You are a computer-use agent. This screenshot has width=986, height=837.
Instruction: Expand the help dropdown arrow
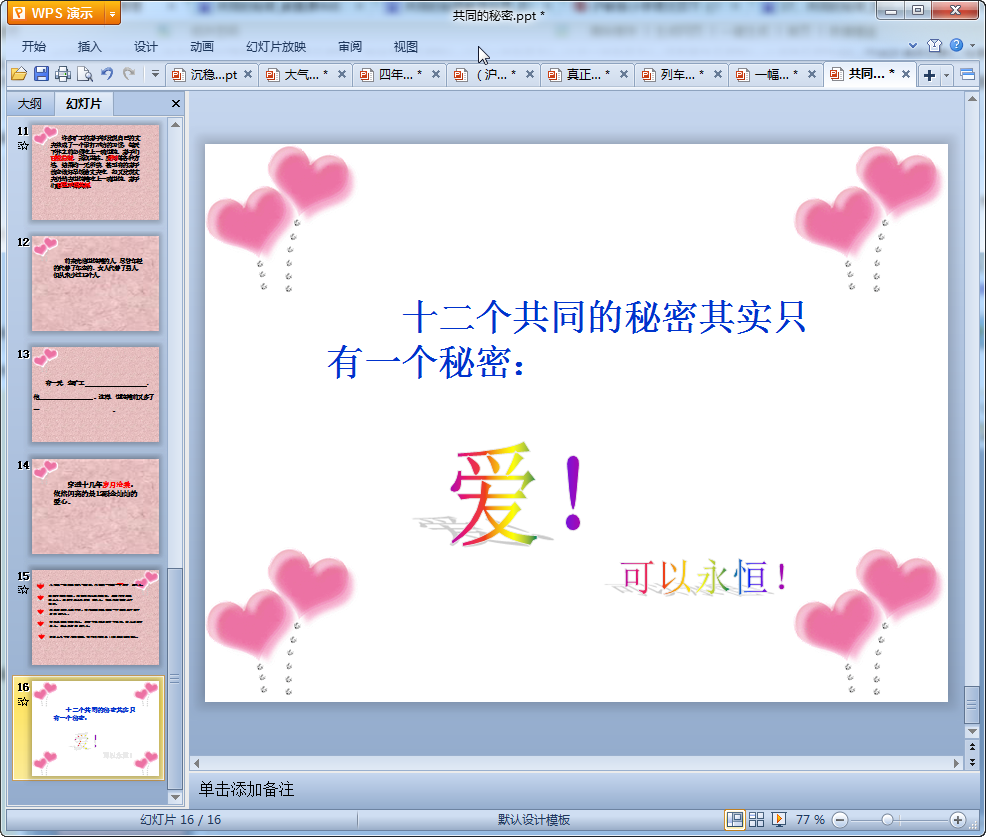972,45
